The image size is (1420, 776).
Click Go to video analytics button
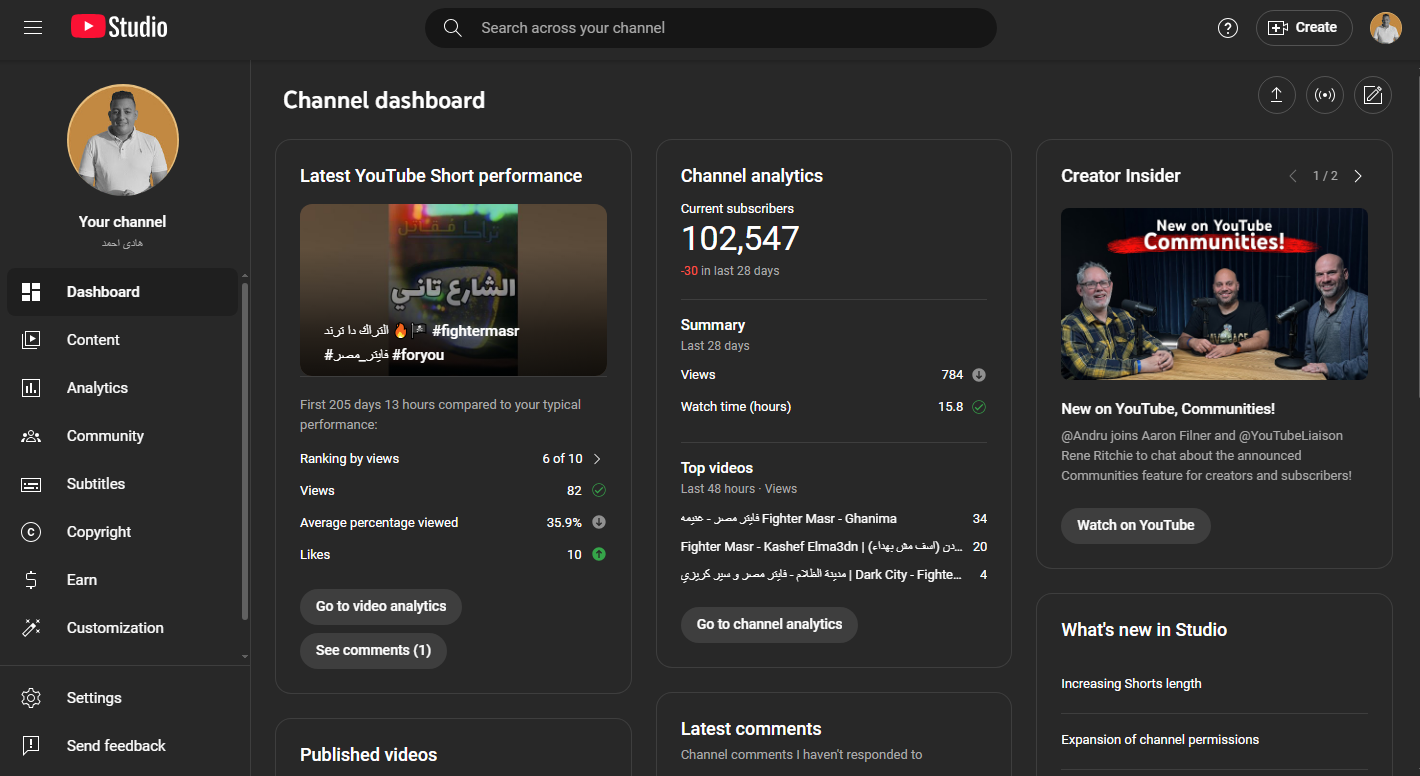tap(381, 606)
